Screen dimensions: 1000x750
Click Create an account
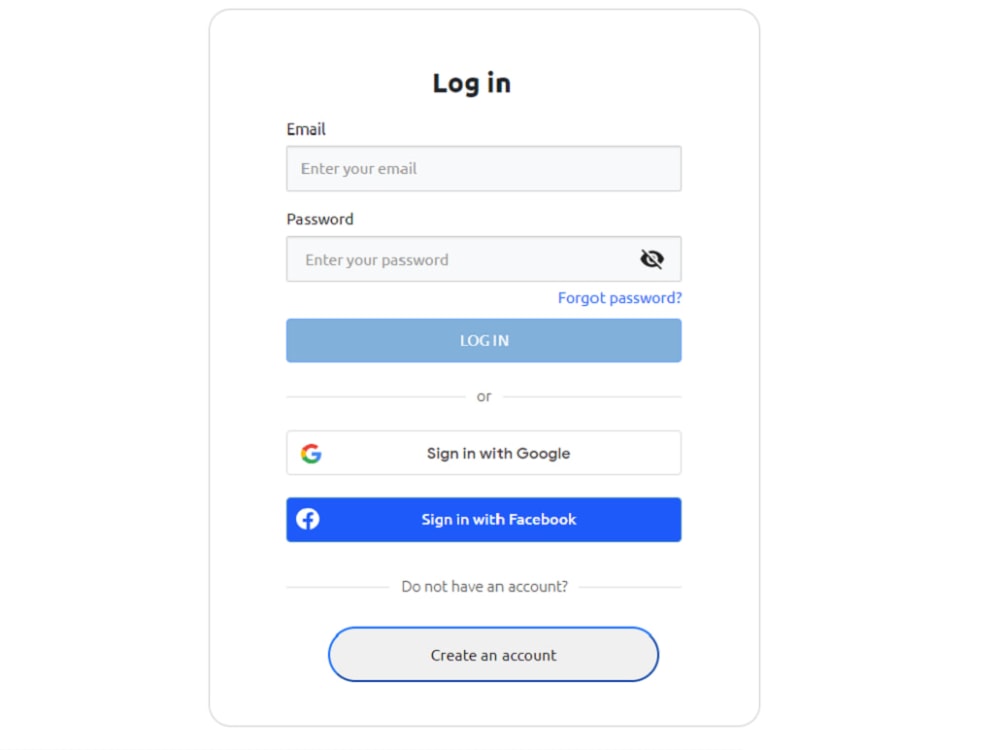pyautogui.click(x=493, y=655)
